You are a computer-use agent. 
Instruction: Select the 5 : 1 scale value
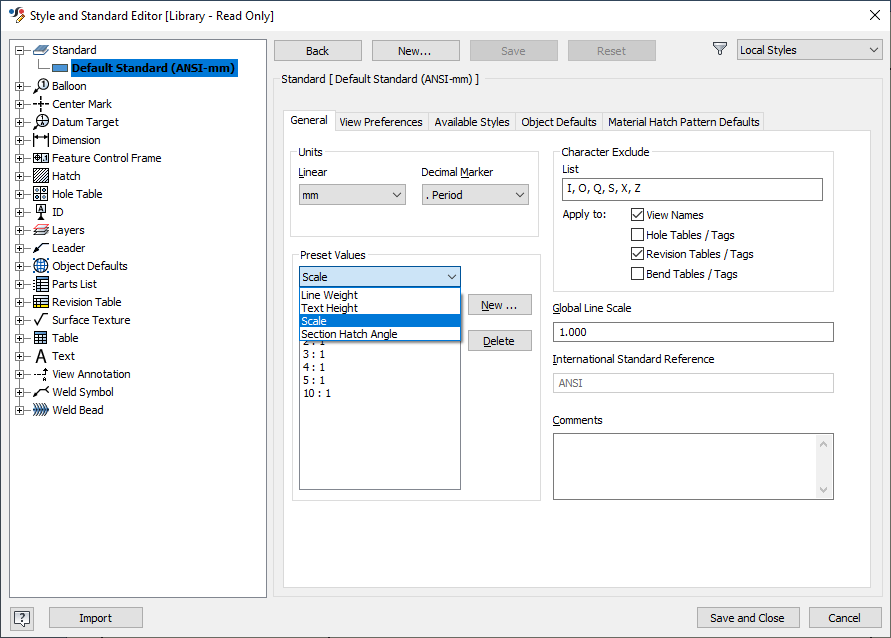[x=314, y=380]
